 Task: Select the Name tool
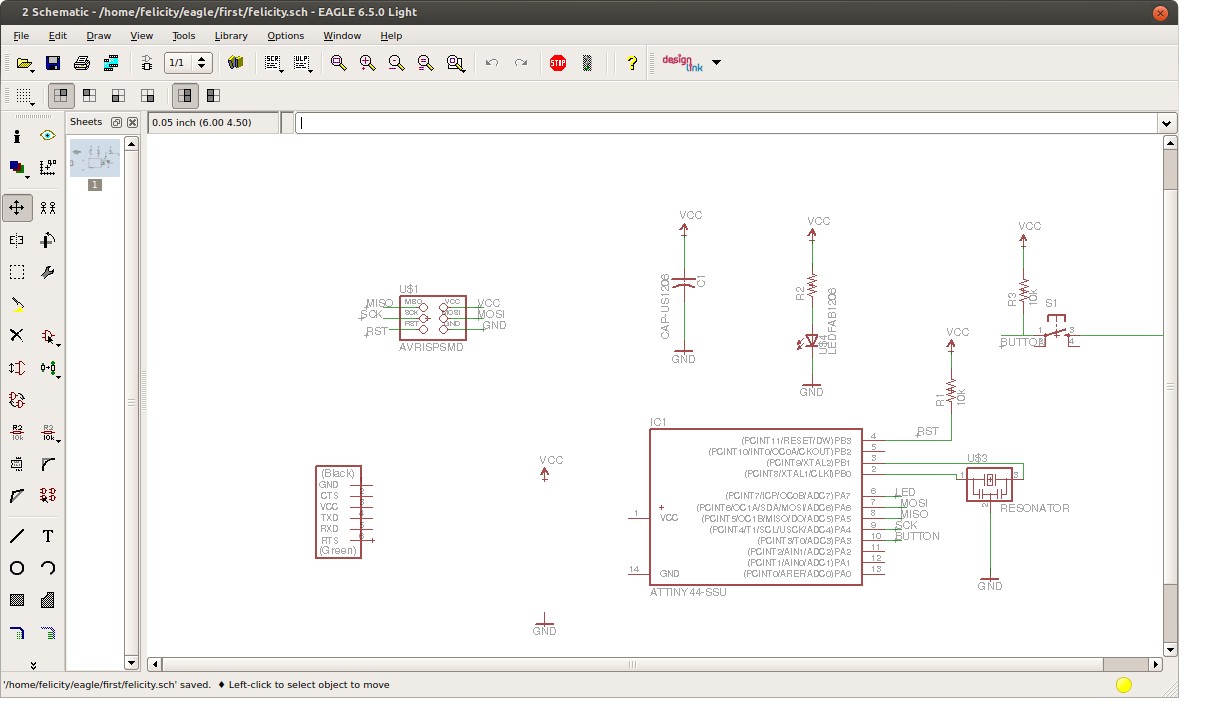(x=17, y=433)
